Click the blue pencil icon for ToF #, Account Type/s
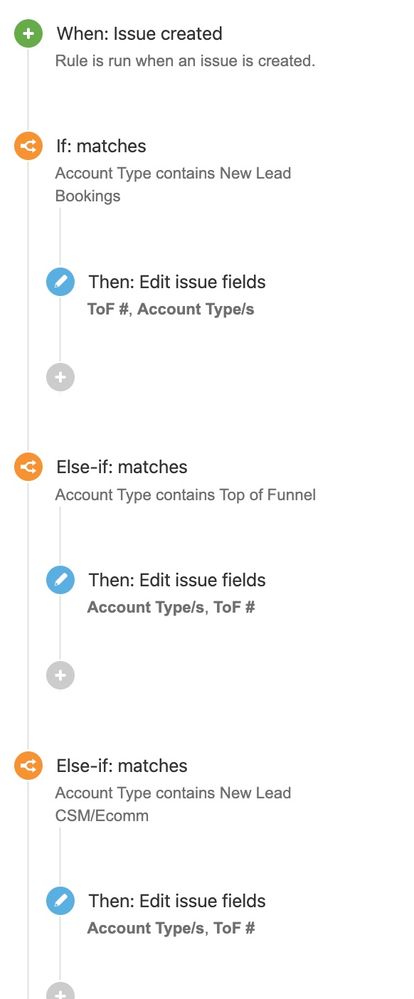Viewport: 414px width, 999px height. [x=61, y=282]
